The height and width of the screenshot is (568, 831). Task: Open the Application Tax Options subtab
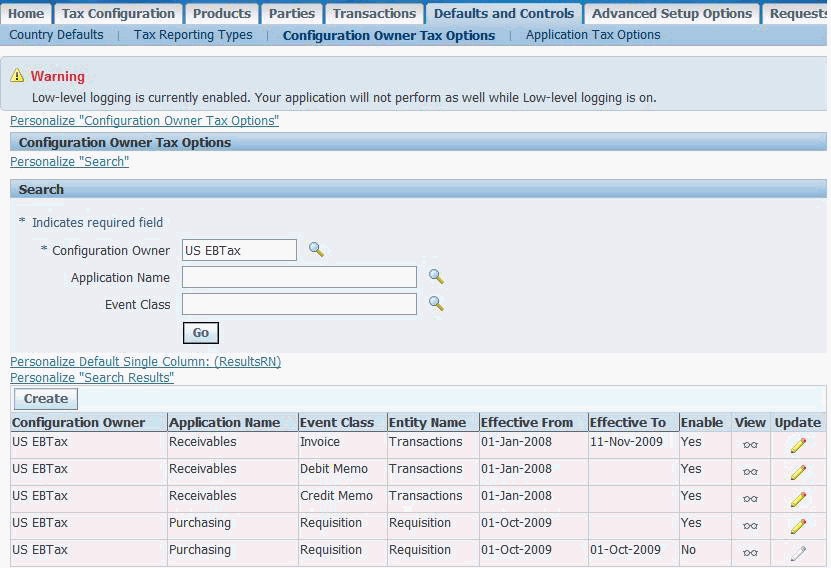pyautogui.click(x=593, y=34)
